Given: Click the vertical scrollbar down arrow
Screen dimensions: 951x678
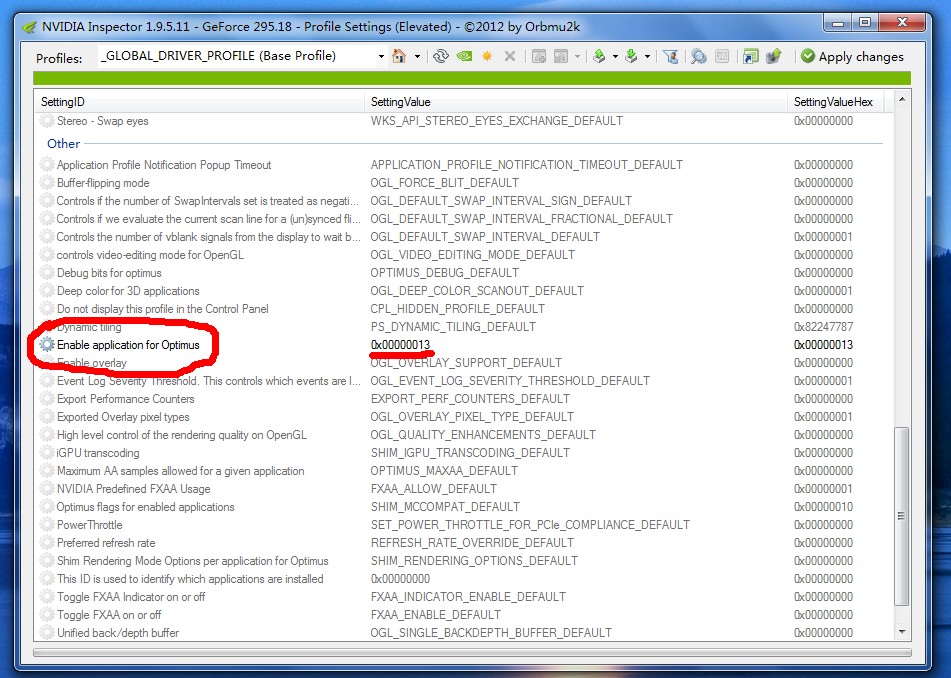Looking at the screenshot, I should click(x=902, y=632).
